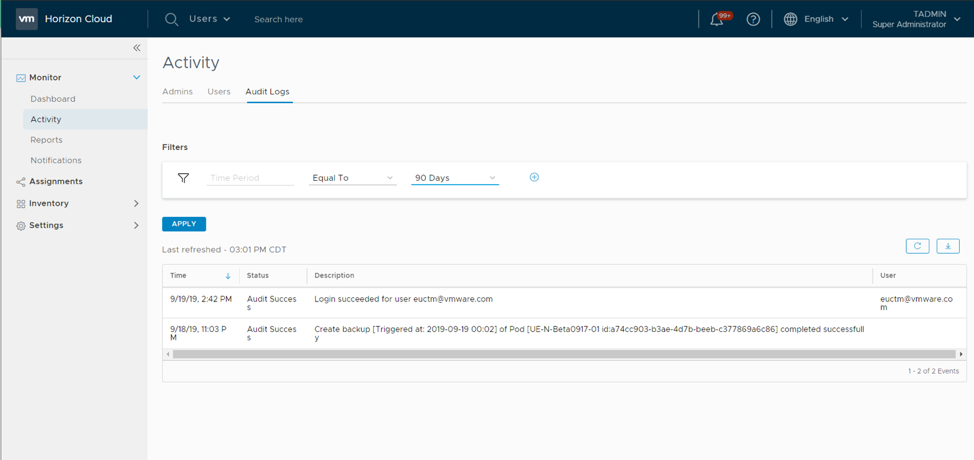Open the TADMIN account menu

916,19
